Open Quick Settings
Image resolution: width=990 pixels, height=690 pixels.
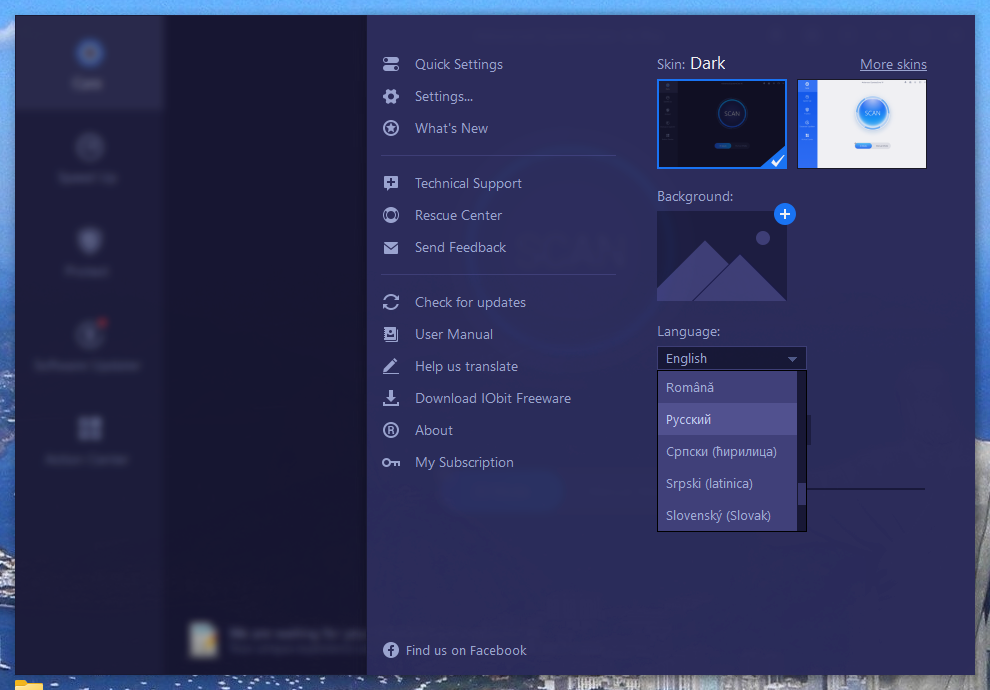[x=458, y=64]
